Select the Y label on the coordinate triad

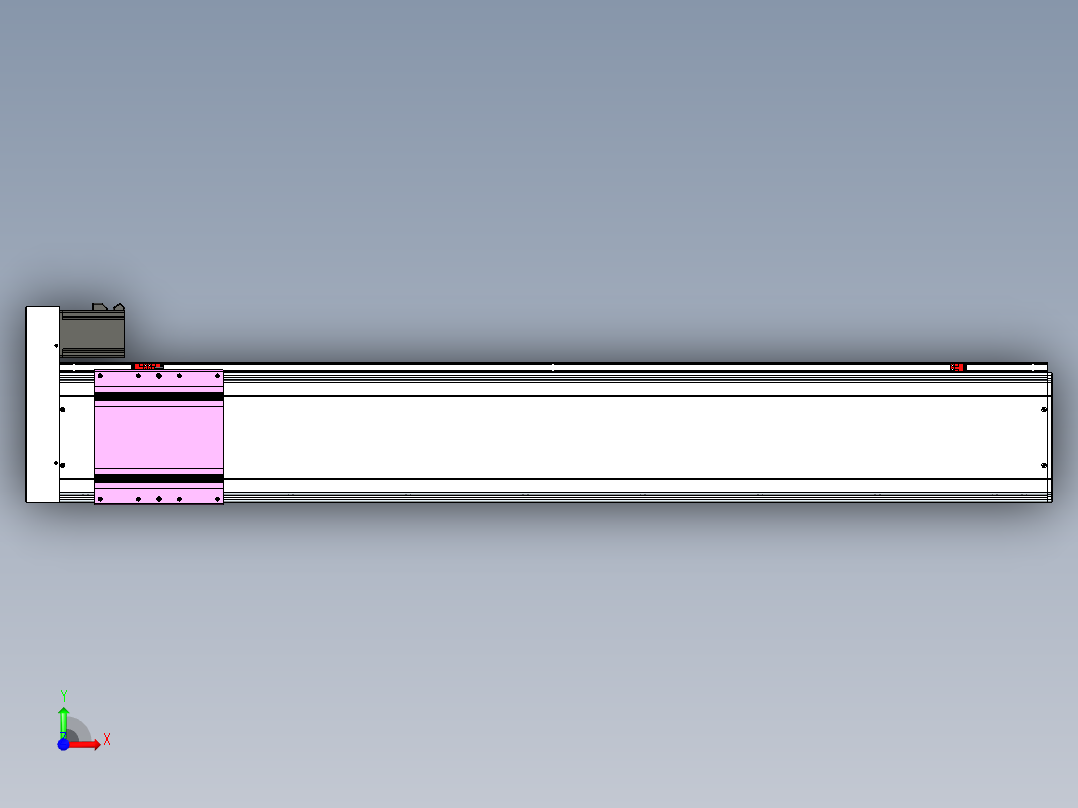pos(63,696)
